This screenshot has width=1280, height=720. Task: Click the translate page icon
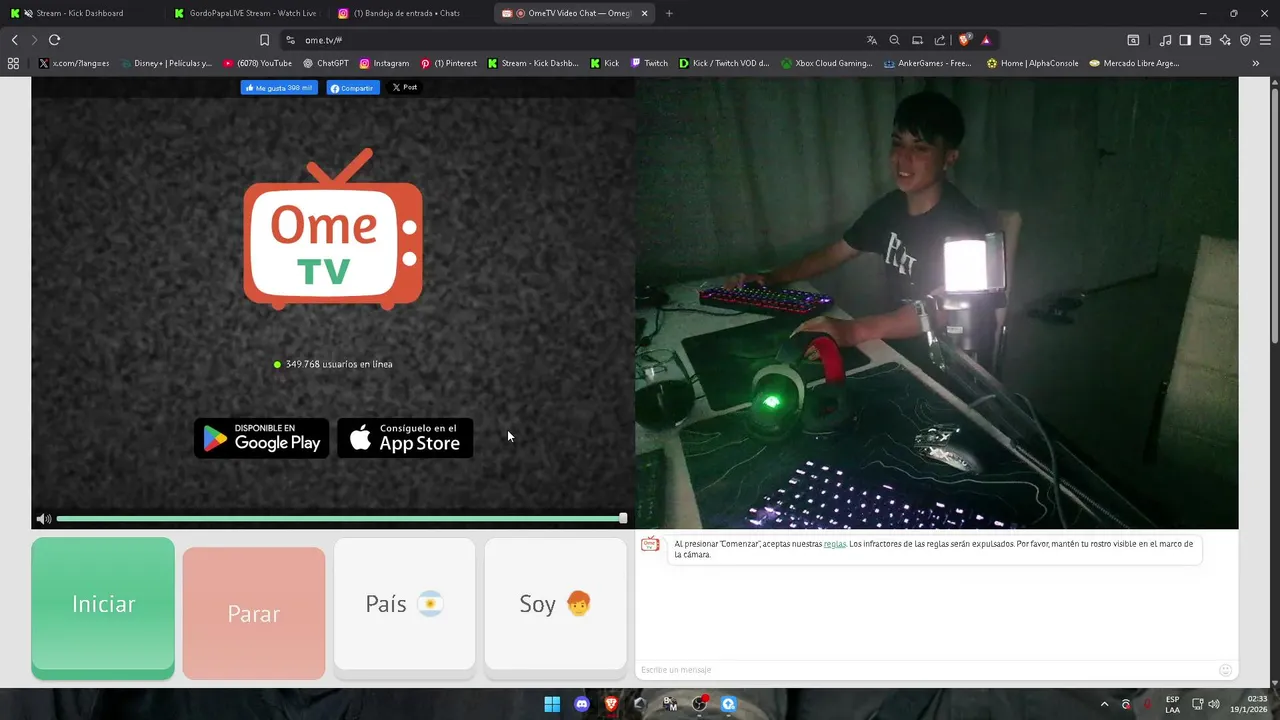pyautogui.click(x=872, y=40)
